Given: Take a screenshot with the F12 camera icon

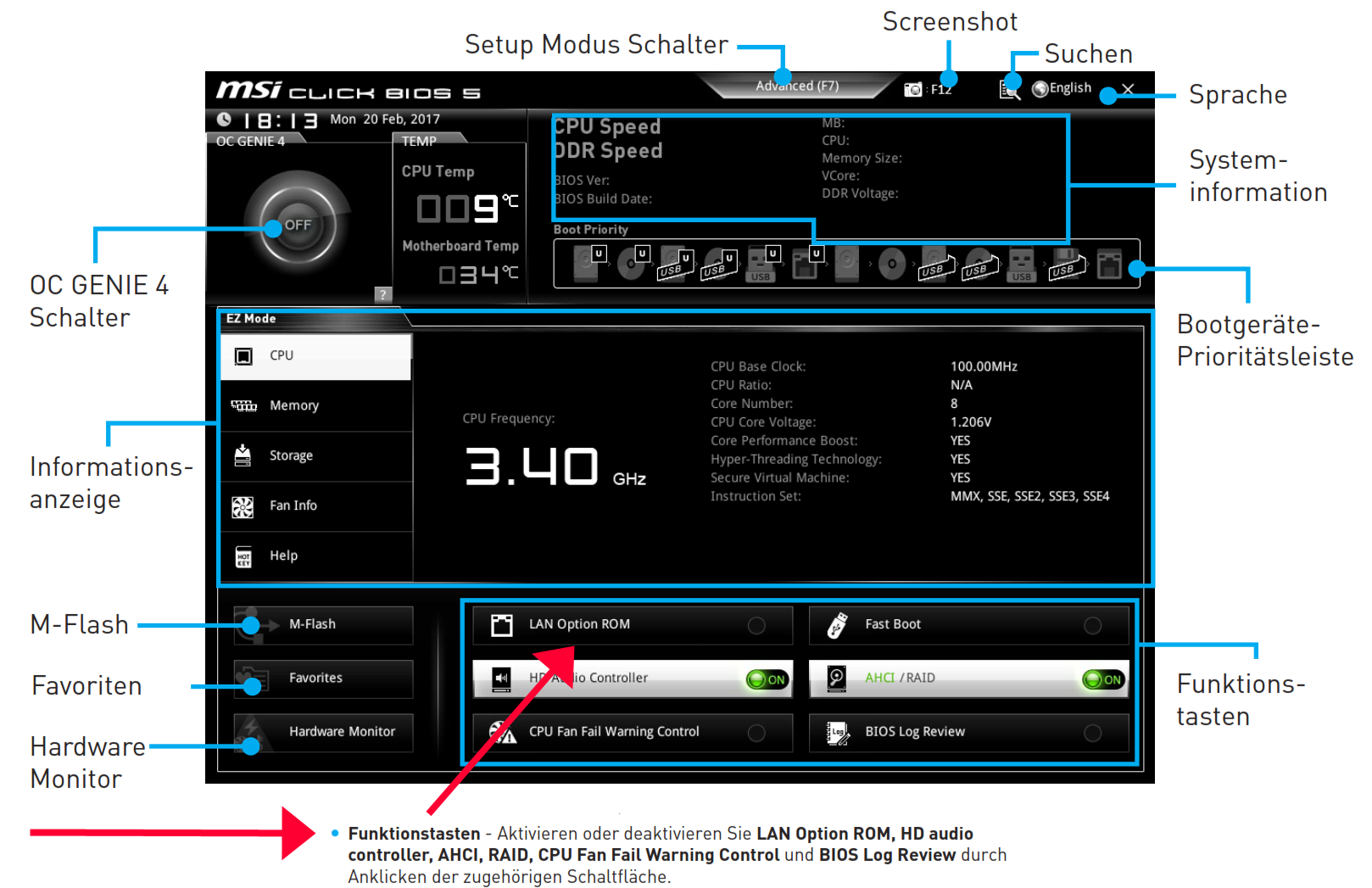Looking at the screenshot, I should (913, 89).
